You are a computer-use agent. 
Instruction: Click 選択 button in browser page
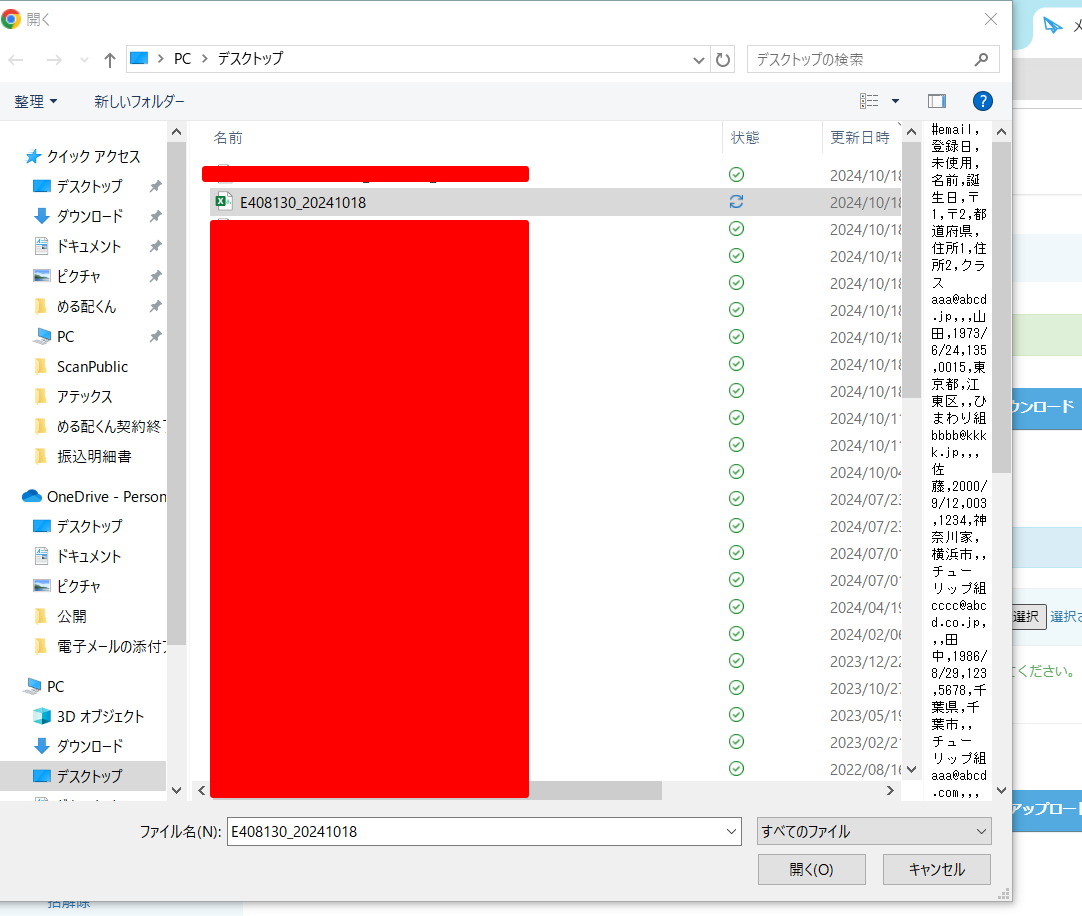coord(1027,616)
